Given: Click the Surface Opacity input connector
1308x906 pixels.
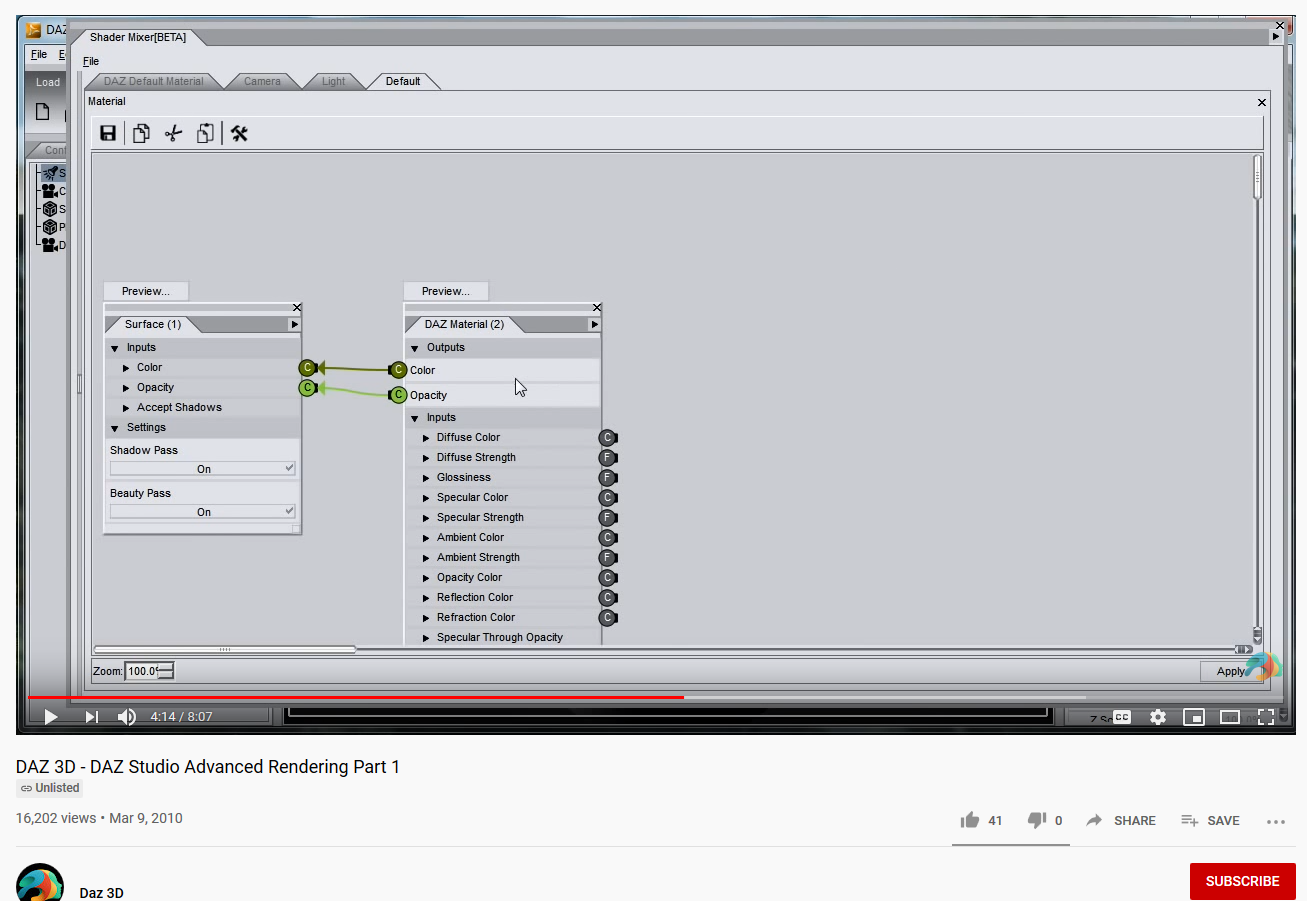Looking at the screenshot, I should click(308, 388).
